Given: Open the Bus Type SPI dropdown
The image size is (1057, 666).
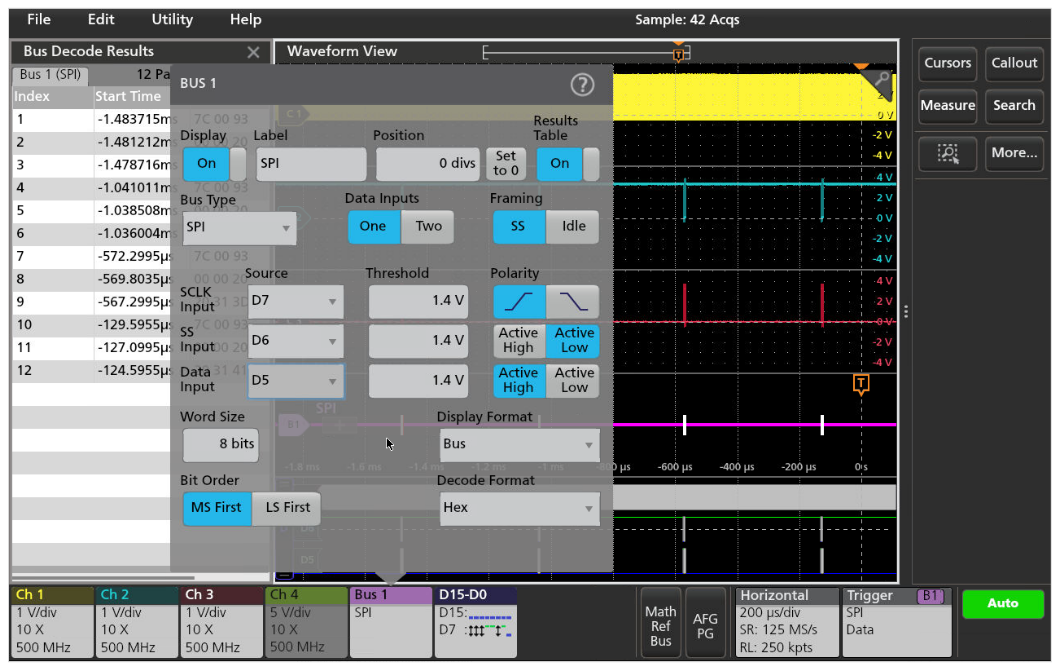Looking at the screenshot, I should [238, 228].
